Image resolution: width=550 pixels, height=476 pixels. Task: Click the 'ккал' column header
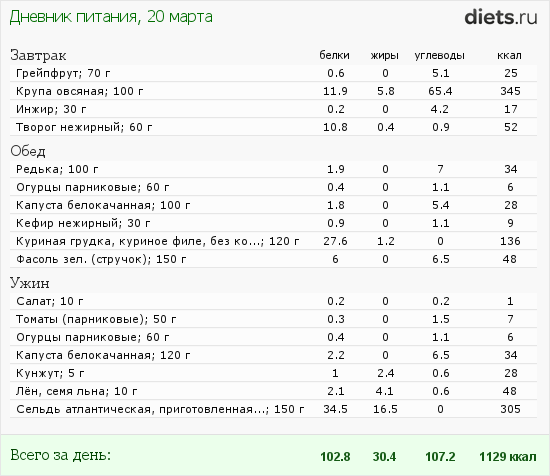pyautogui.click(x=509, y=55)
